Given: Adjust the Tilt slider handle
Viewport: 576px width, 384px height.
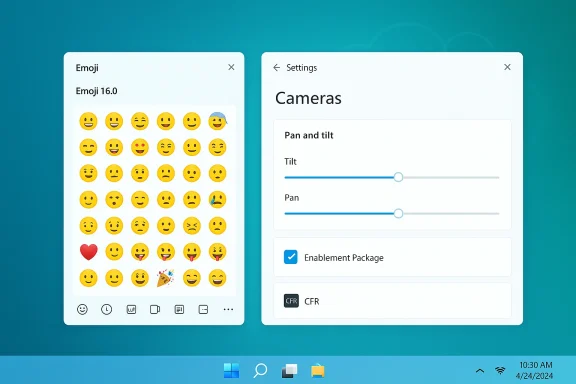Looking at the screenshot, I should pyautogui.click(x=398, y=177).
